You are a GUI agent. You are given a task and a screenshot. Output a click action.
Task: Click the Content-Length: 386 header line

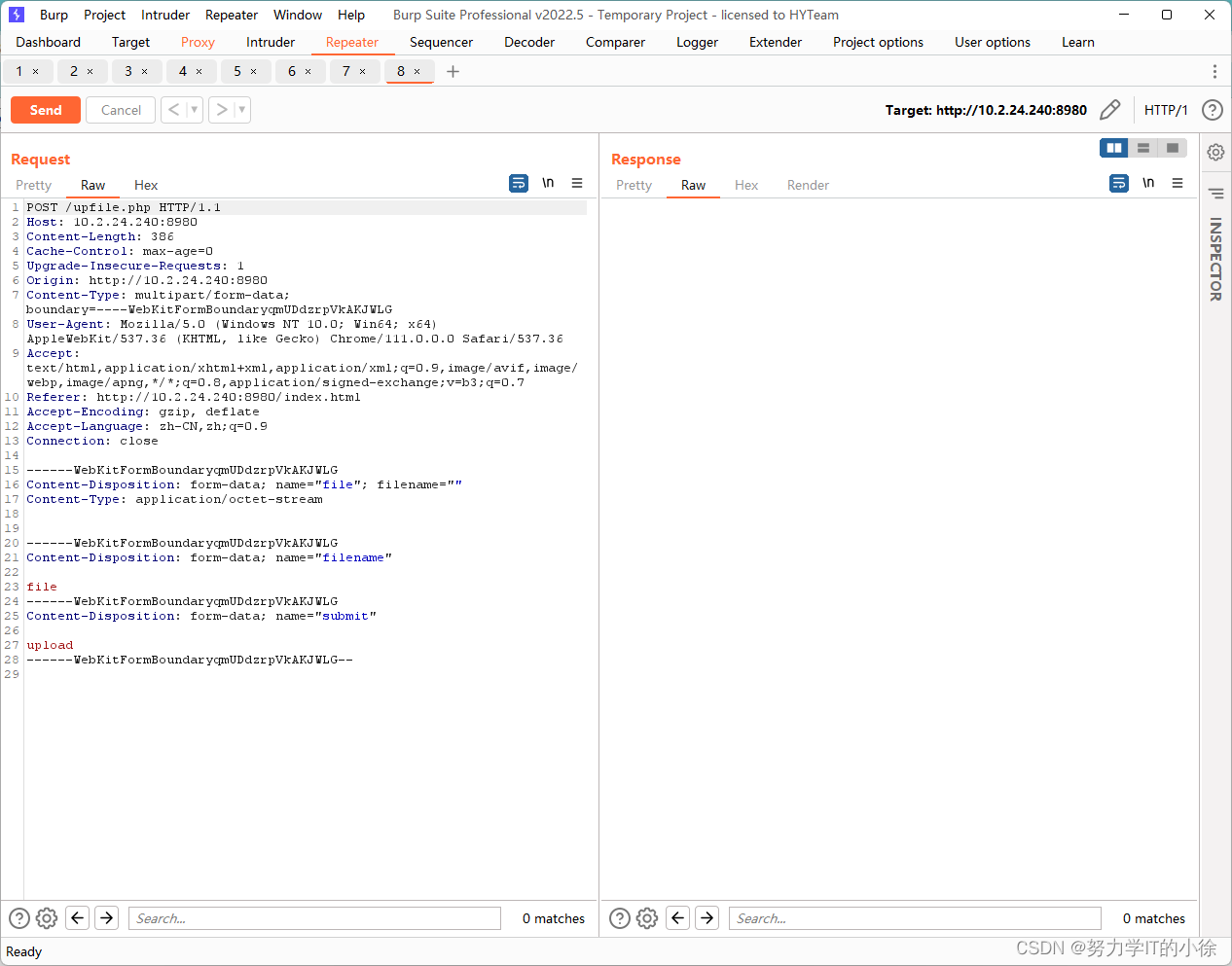click(x=100, y=236)
